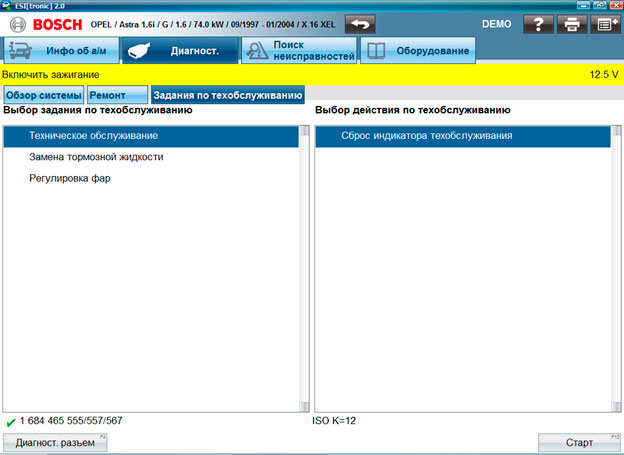Choose Регулировка фар task
Image resolution: width=624 pixels, height=455 pixels.
click(69, 178)
